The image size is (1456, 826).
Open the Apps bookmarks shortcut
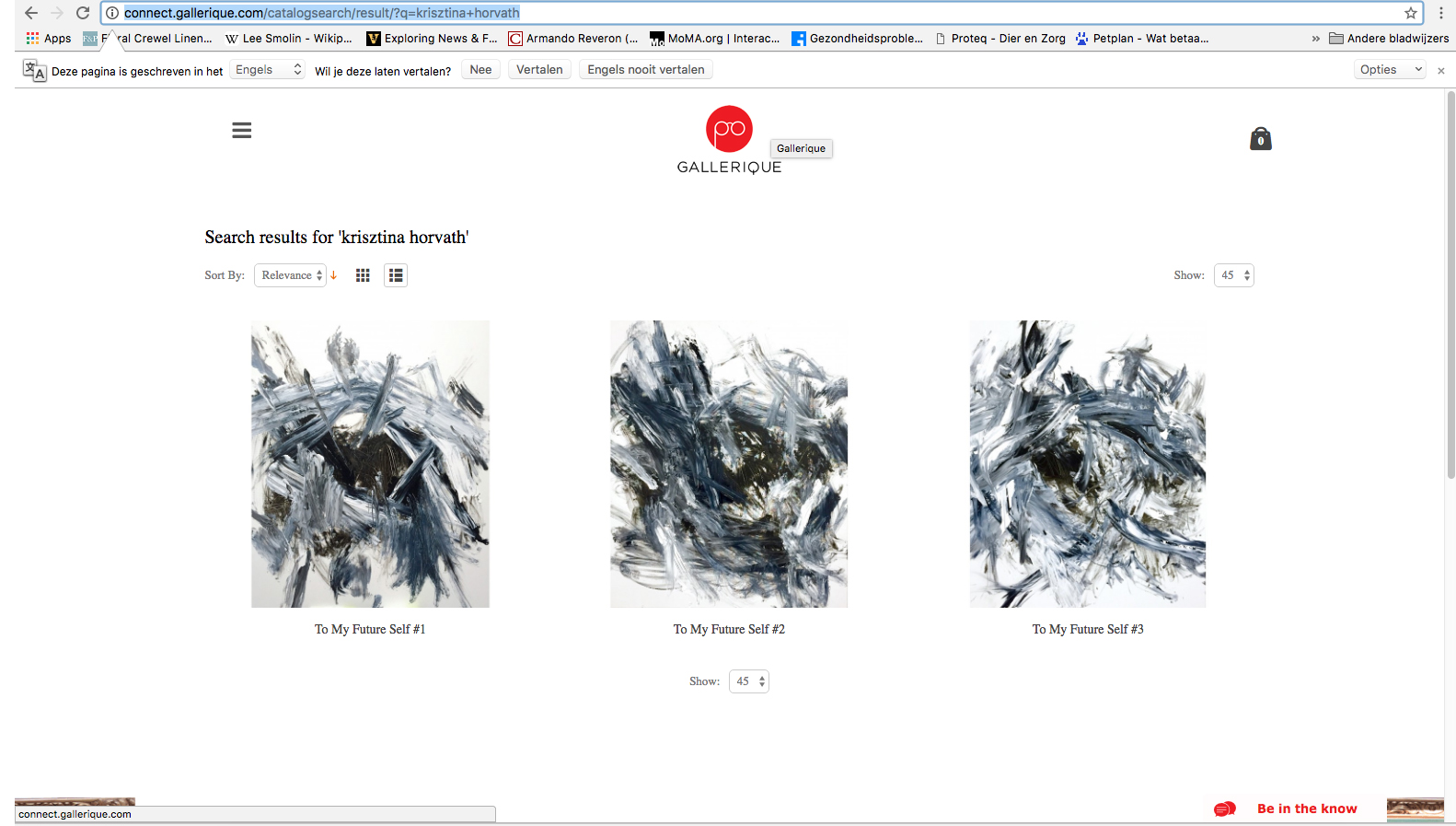click(49, 38)
